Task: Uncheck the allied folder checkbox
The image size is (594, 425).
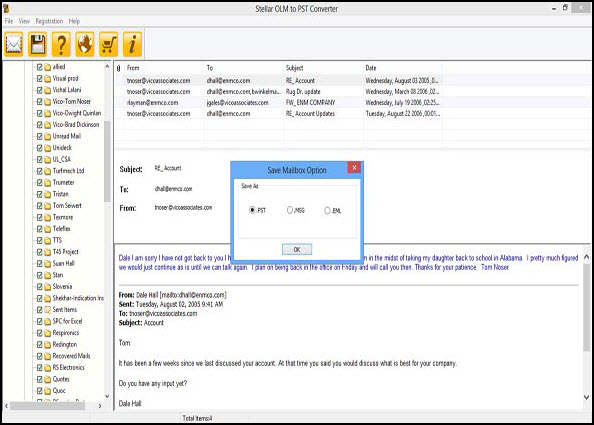Action: tap(39, 67)
